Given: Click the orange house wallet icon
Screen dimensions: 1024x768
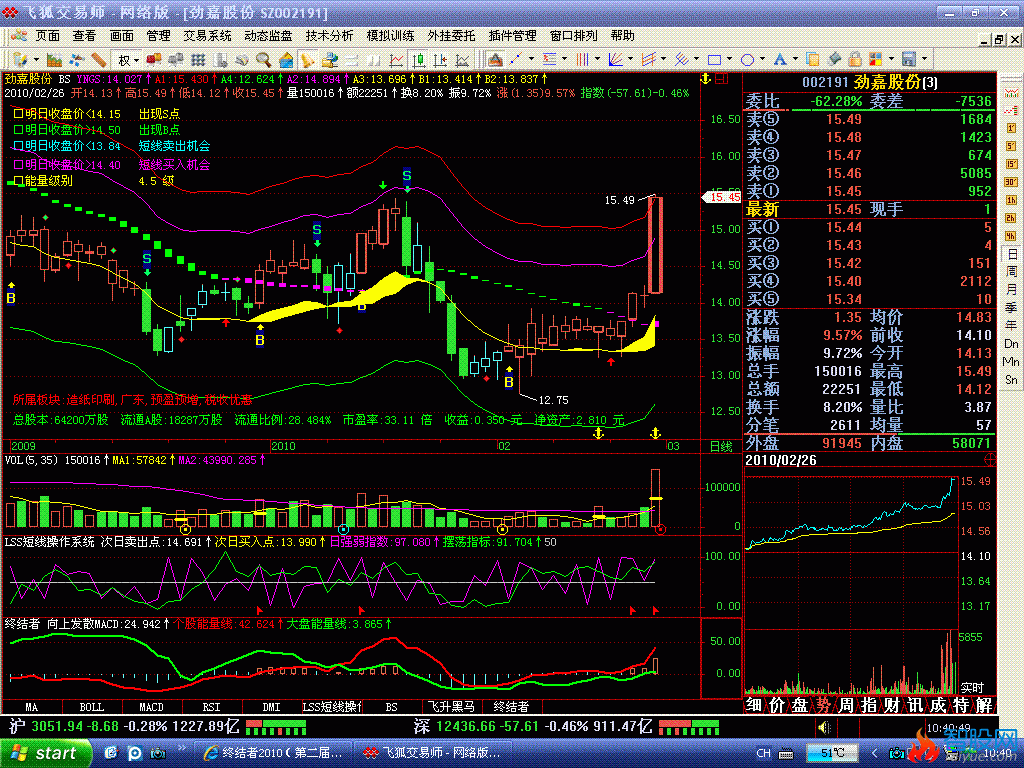Looking at the screenshot, I should pos(286,60).
